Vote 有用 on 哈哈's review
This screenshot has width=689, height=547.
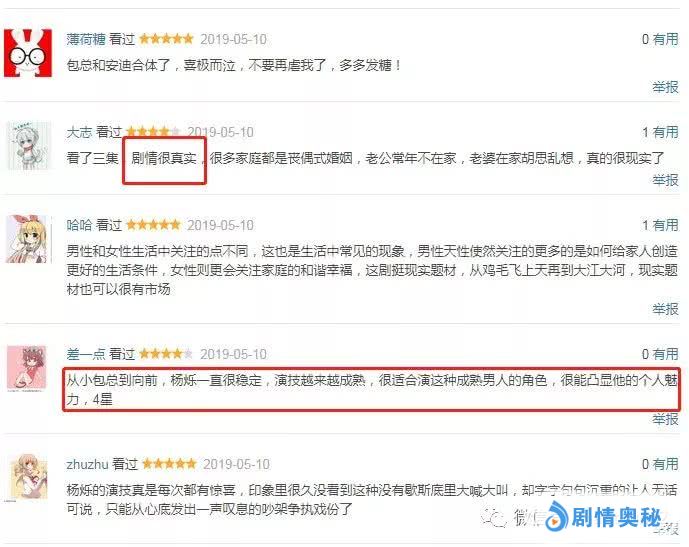click(665, 225)
